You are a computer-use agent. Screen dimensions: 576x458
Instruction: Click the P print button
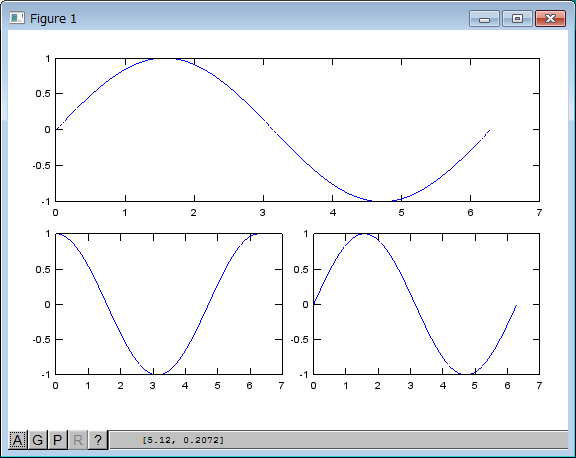(x=57, y=440)
